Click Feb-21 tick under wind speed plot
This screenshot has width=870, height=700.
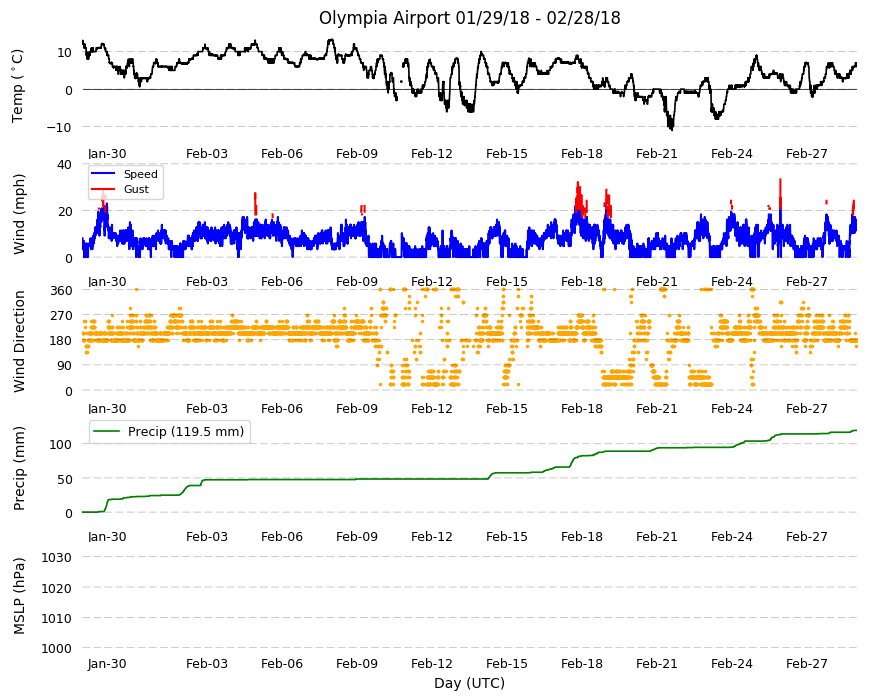pos(656,282)
